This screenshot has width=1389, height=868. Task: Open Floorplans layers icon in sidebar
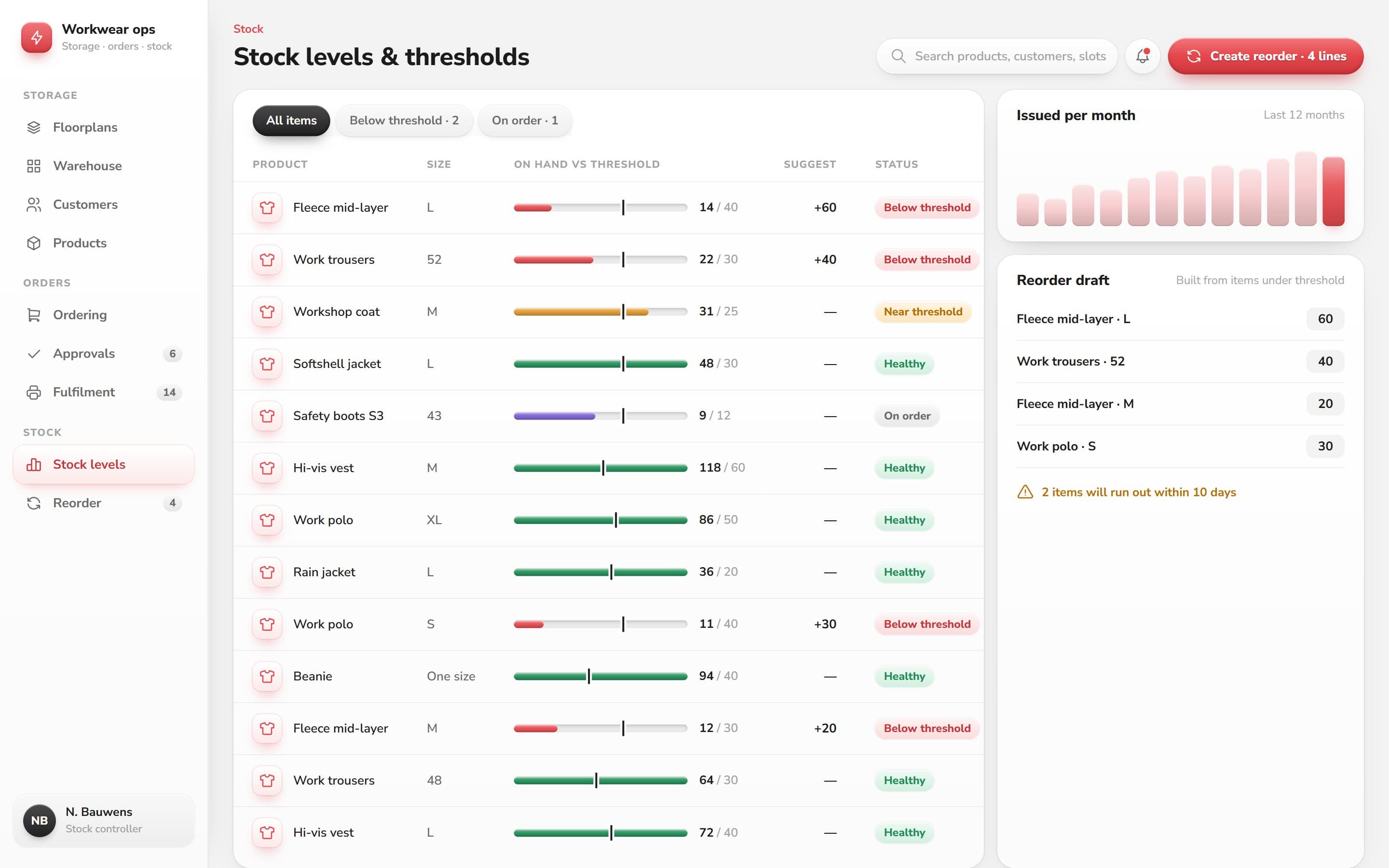[34, 127]
